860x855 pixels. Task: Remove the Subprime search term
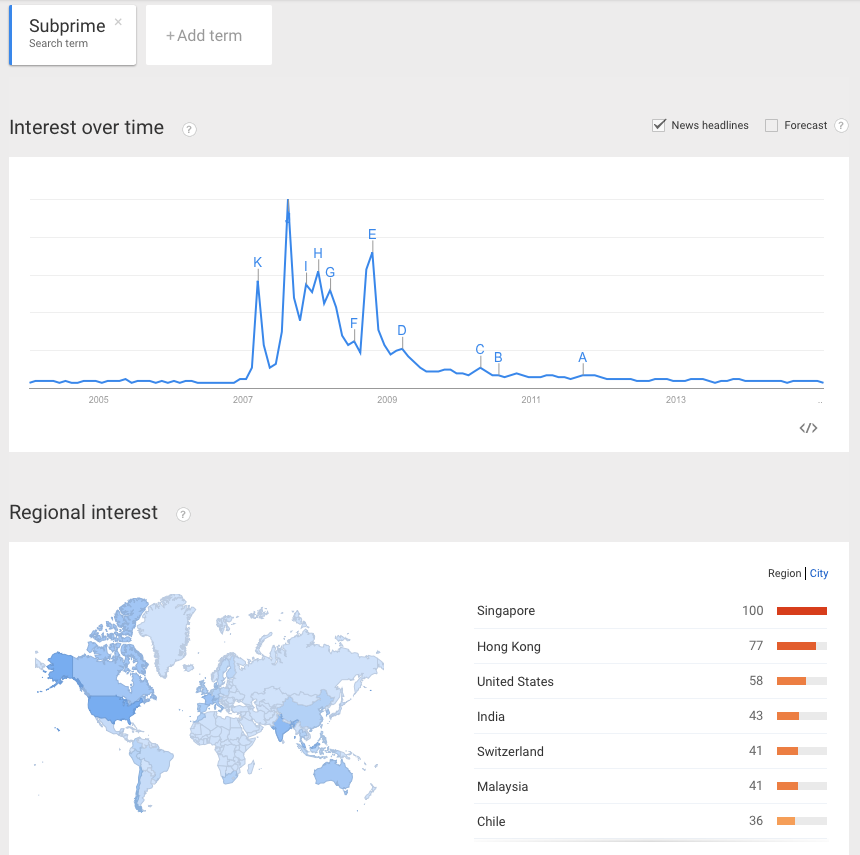118,21
